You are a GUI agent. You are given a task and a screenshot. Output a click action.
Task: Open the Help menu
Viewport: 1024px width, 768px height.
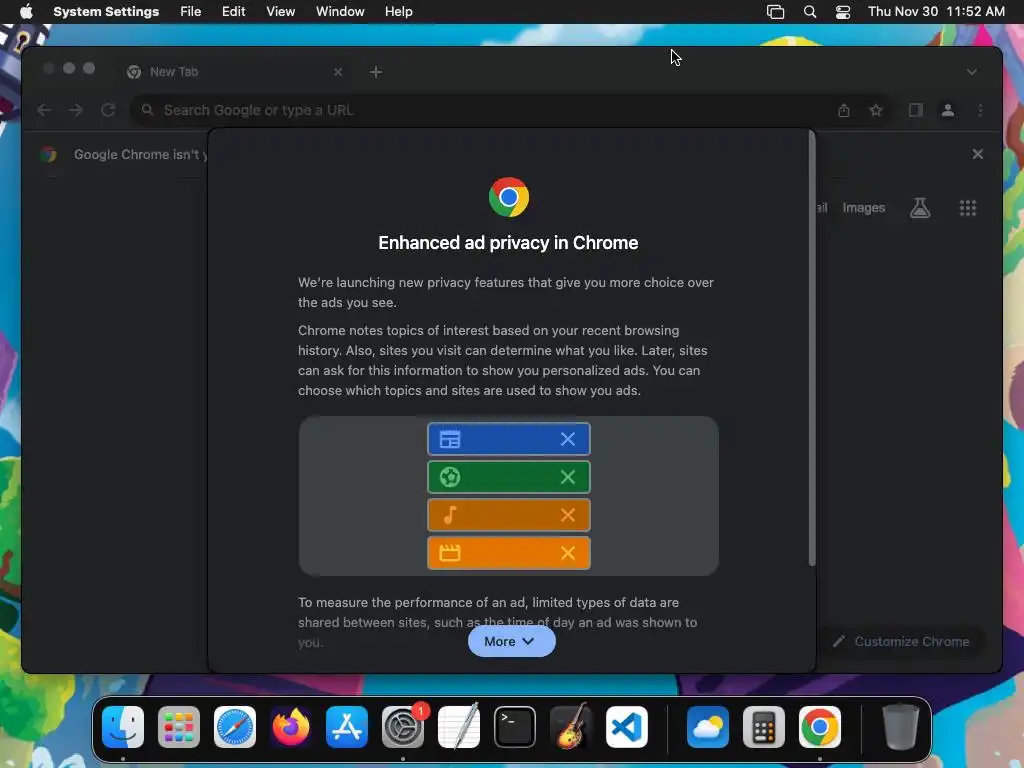[x=398, y=11]
